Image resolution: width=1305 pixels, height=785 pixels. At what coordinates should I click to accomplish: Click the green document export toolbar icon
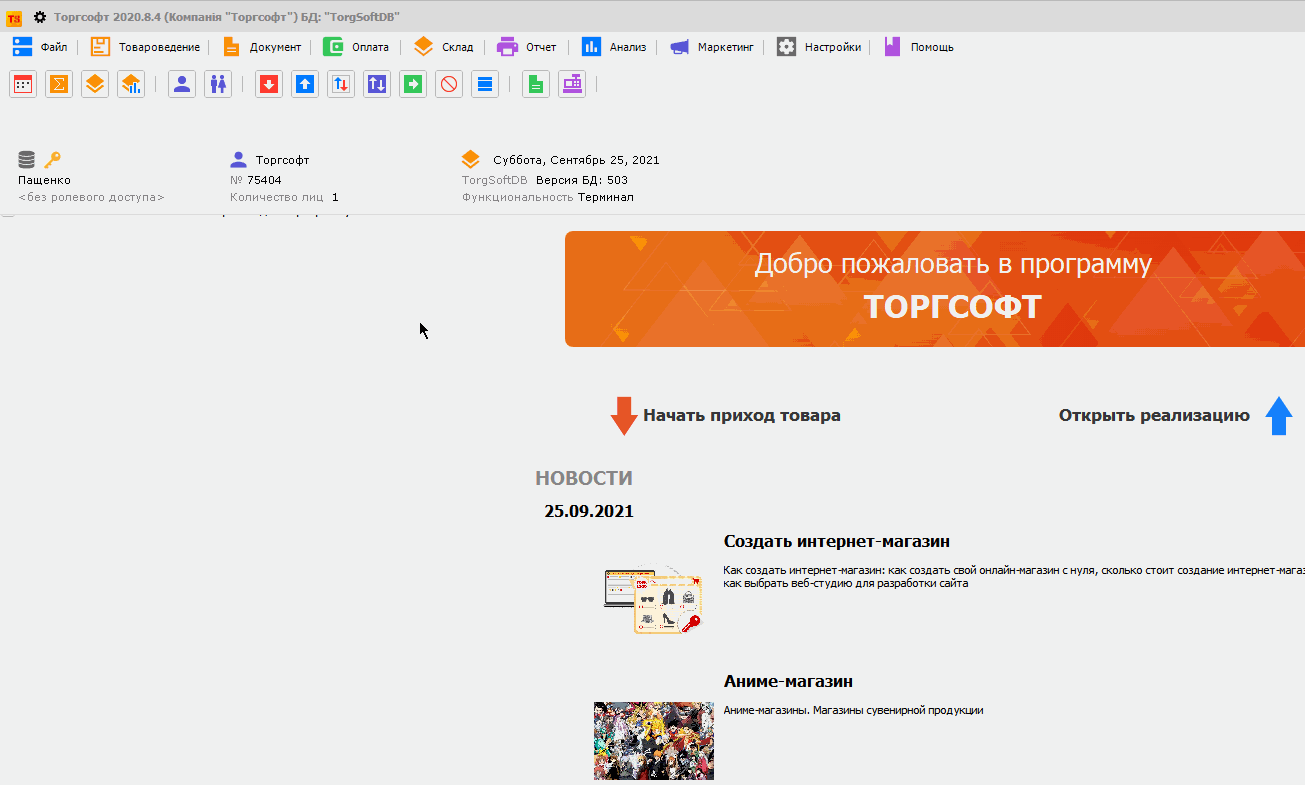click(535, 84)
